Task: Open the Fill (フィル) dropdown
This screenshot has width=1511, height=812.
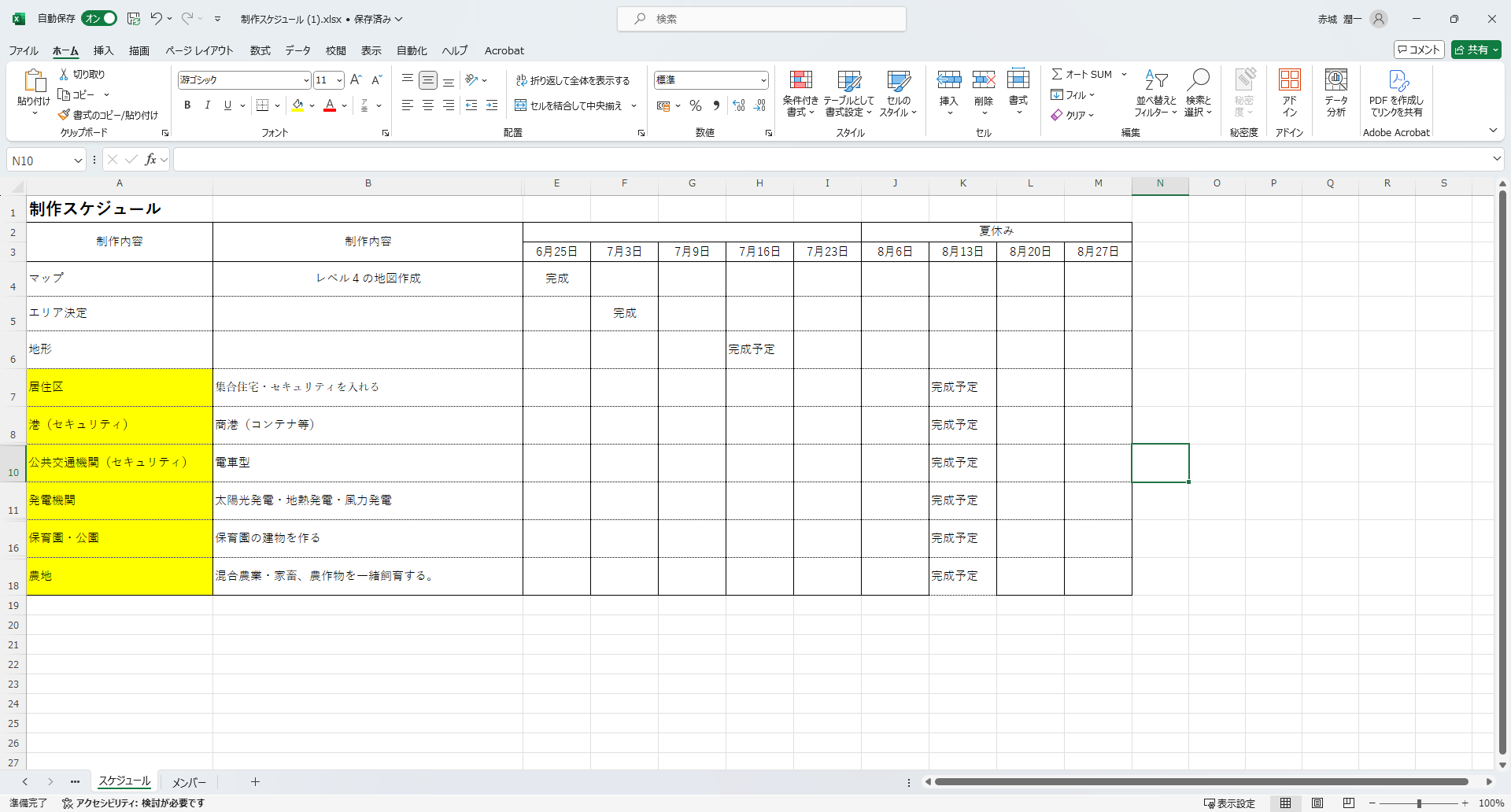Action: coord(1073,94)
